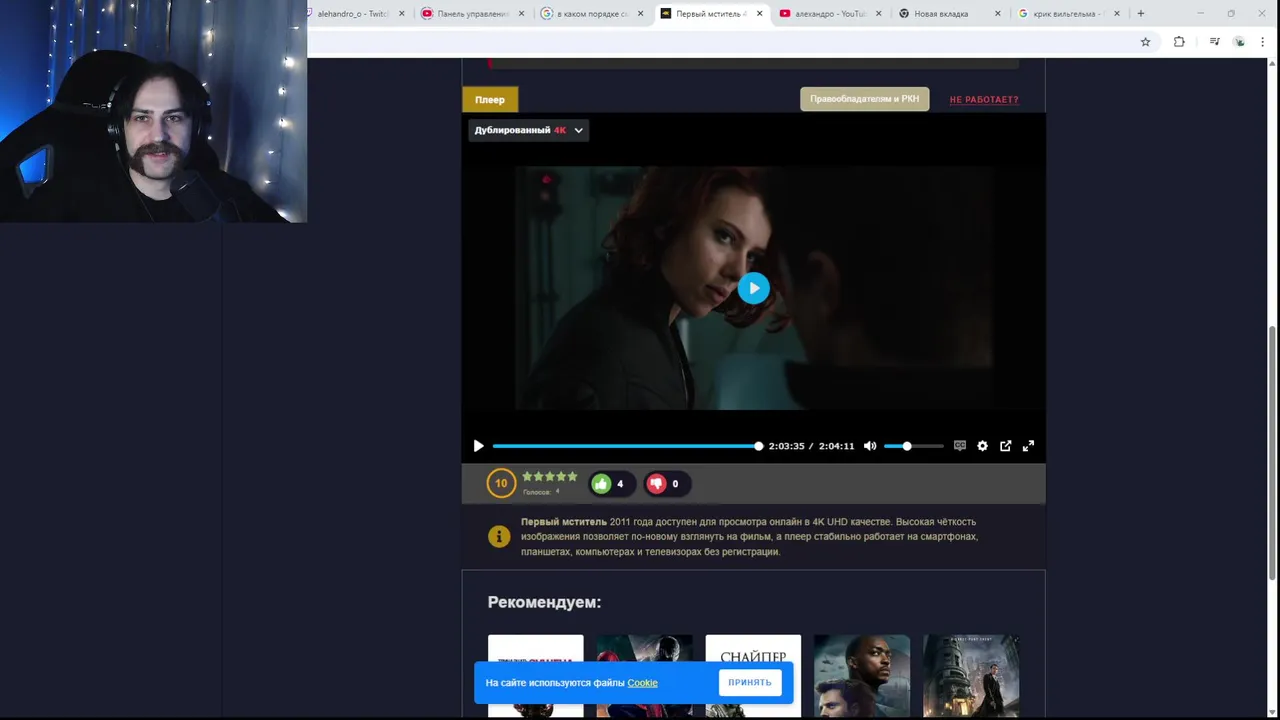Open a new browser tab with plus
1280x720 pixels.
coord(1141,14)
